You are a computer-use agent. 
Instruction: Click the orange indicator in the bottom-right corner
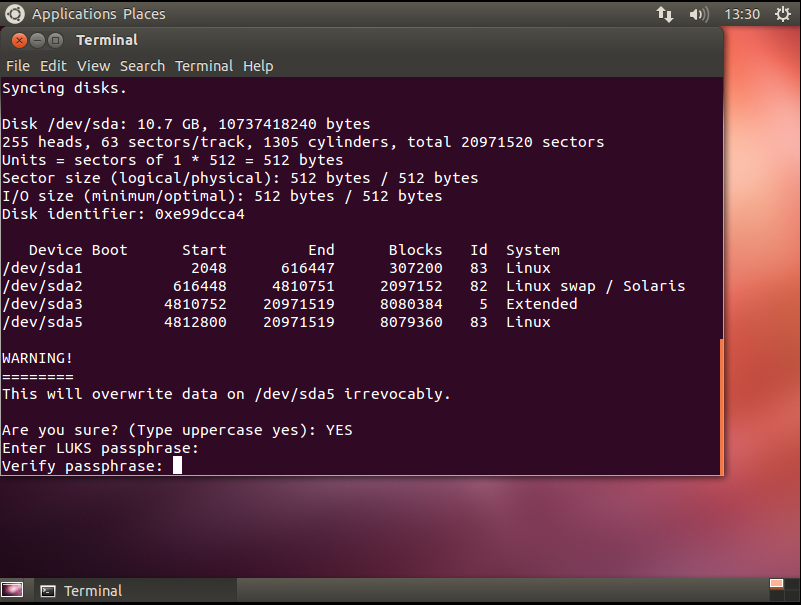(x=777, y=581)
